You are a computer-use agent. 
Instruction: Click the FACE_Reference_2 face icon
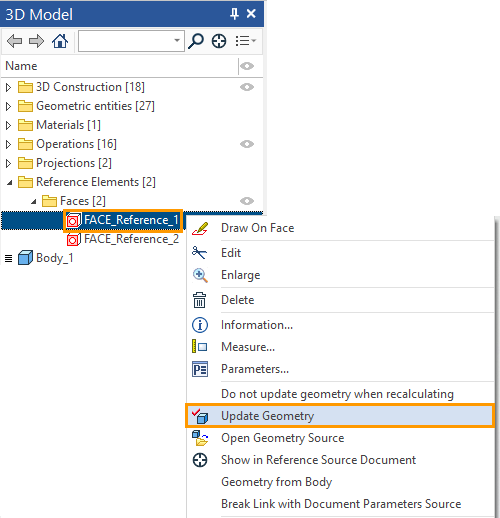[x=73, y=239]
